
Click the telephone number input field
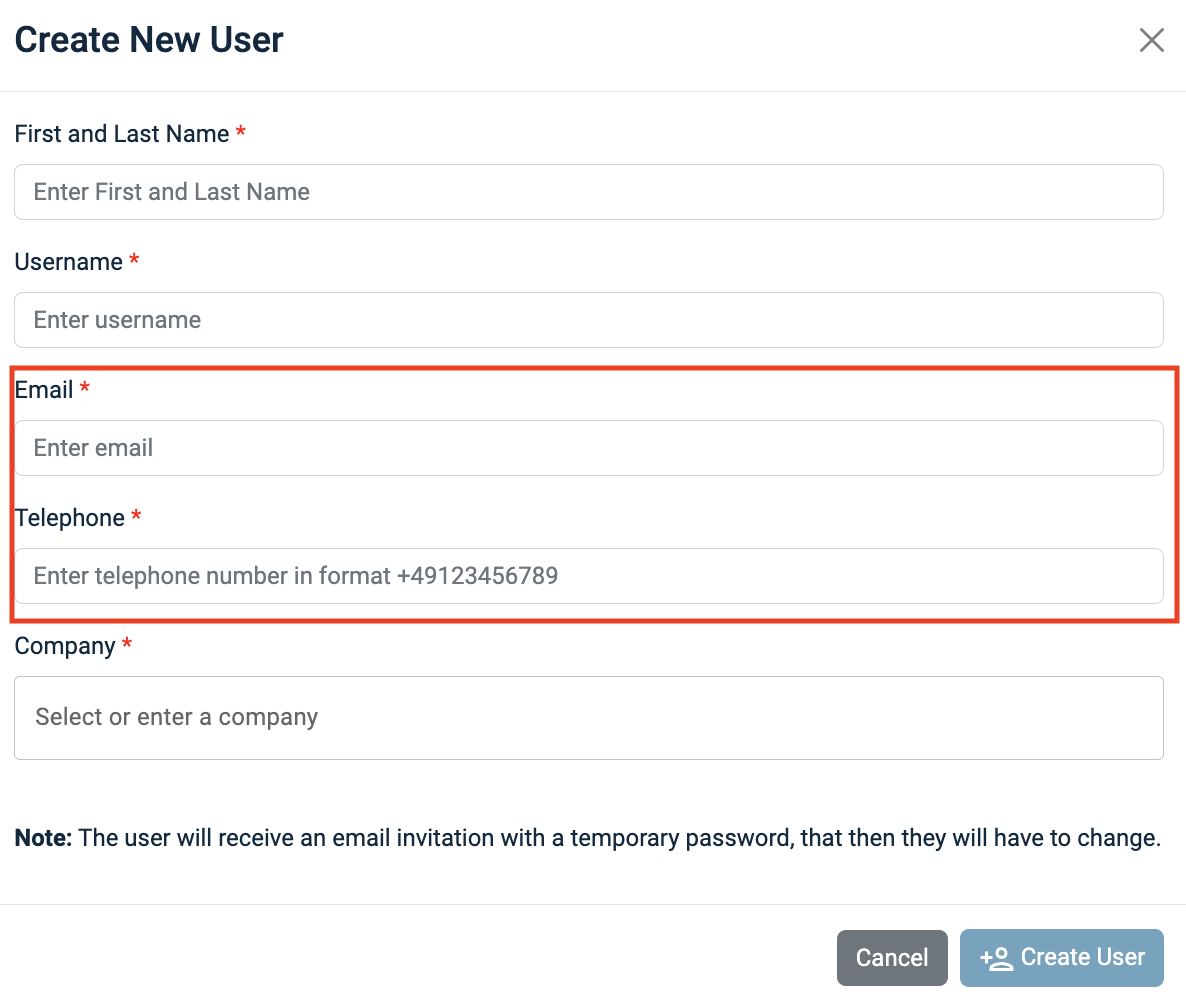click(588, 576)
